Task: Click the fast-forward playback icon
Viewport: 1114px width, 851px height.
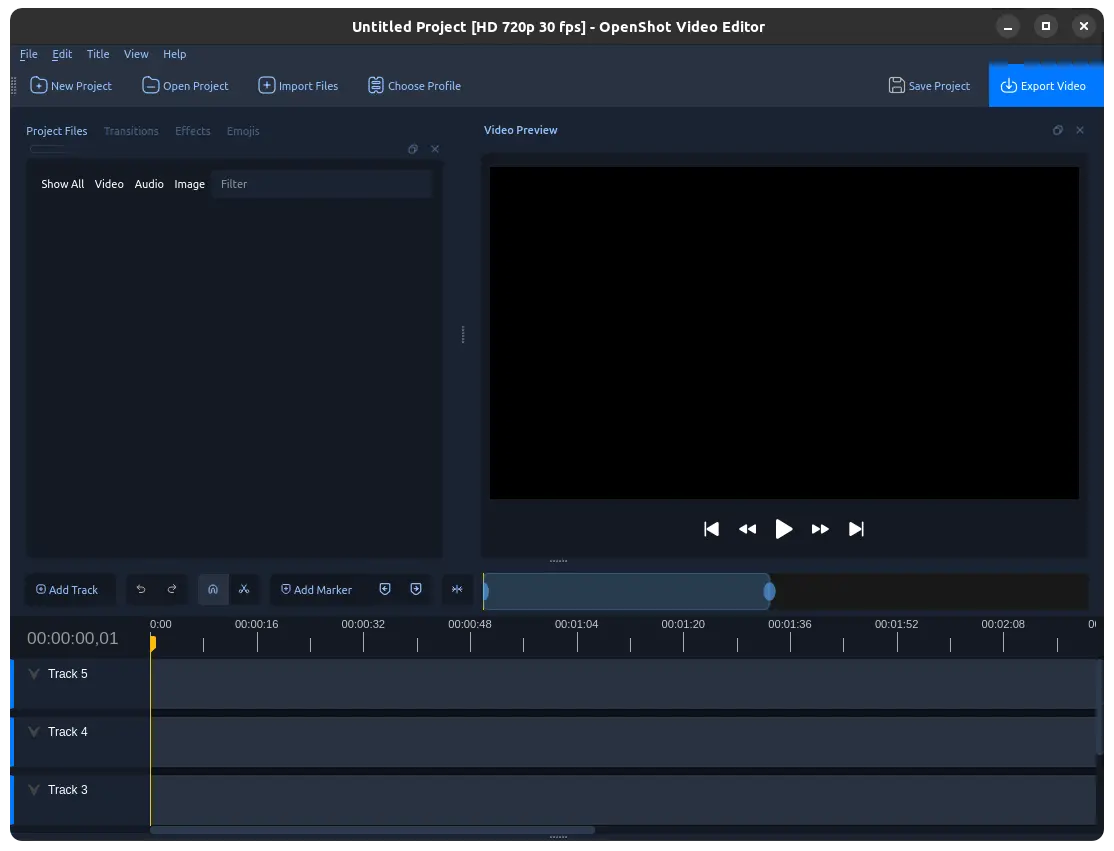Action: click(x=820, y=529)
